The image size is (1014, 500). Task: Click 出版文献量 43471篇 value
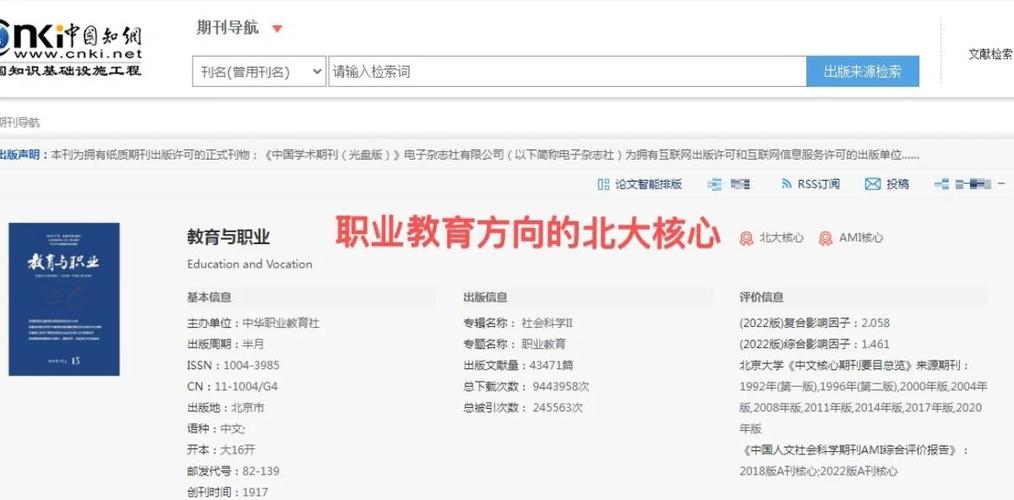coord(552,365)
